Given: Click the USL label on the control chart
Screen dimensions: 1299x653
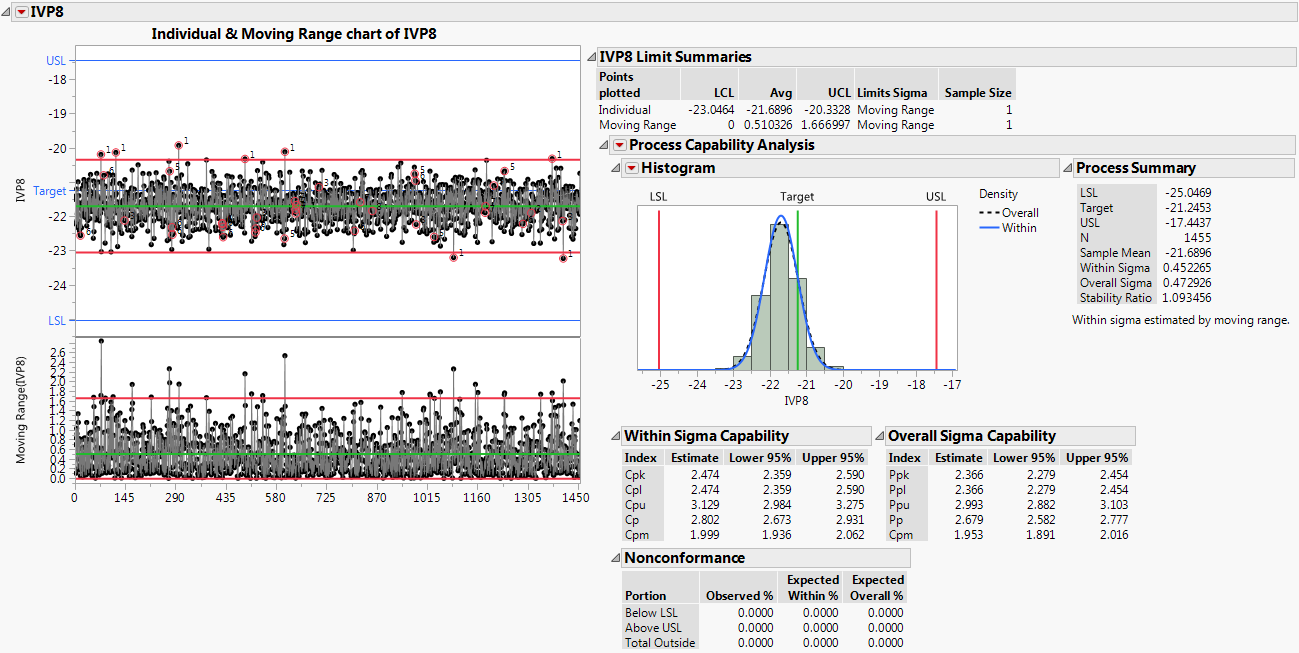Looking at the screenshot, I should pos(56,61).
